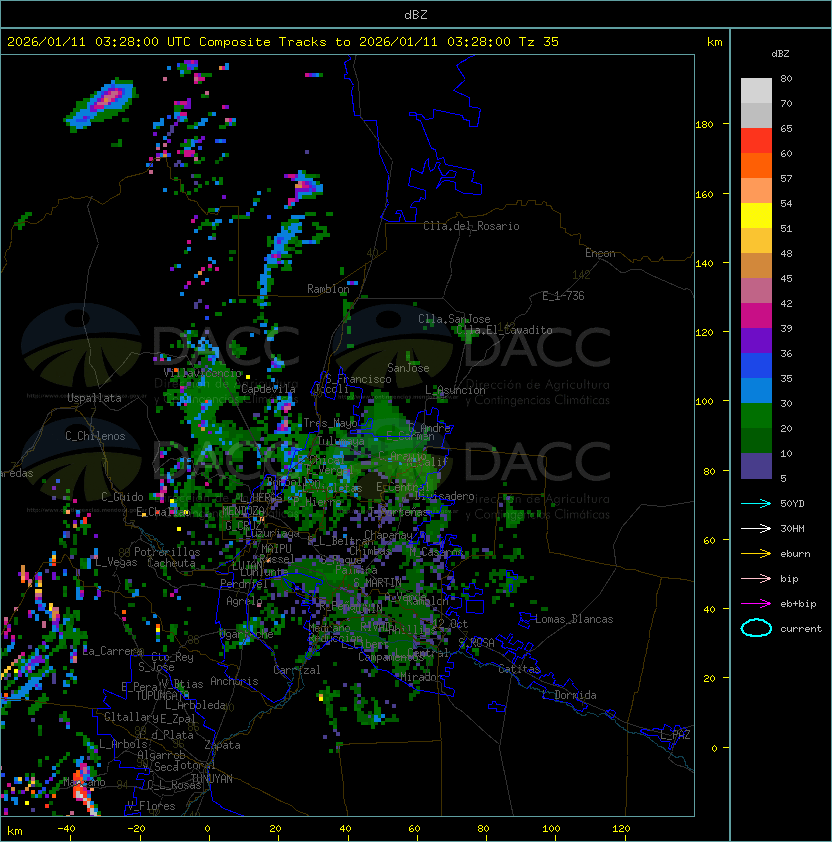Click the 'Carrizal' map label

(x=297, y=670)
